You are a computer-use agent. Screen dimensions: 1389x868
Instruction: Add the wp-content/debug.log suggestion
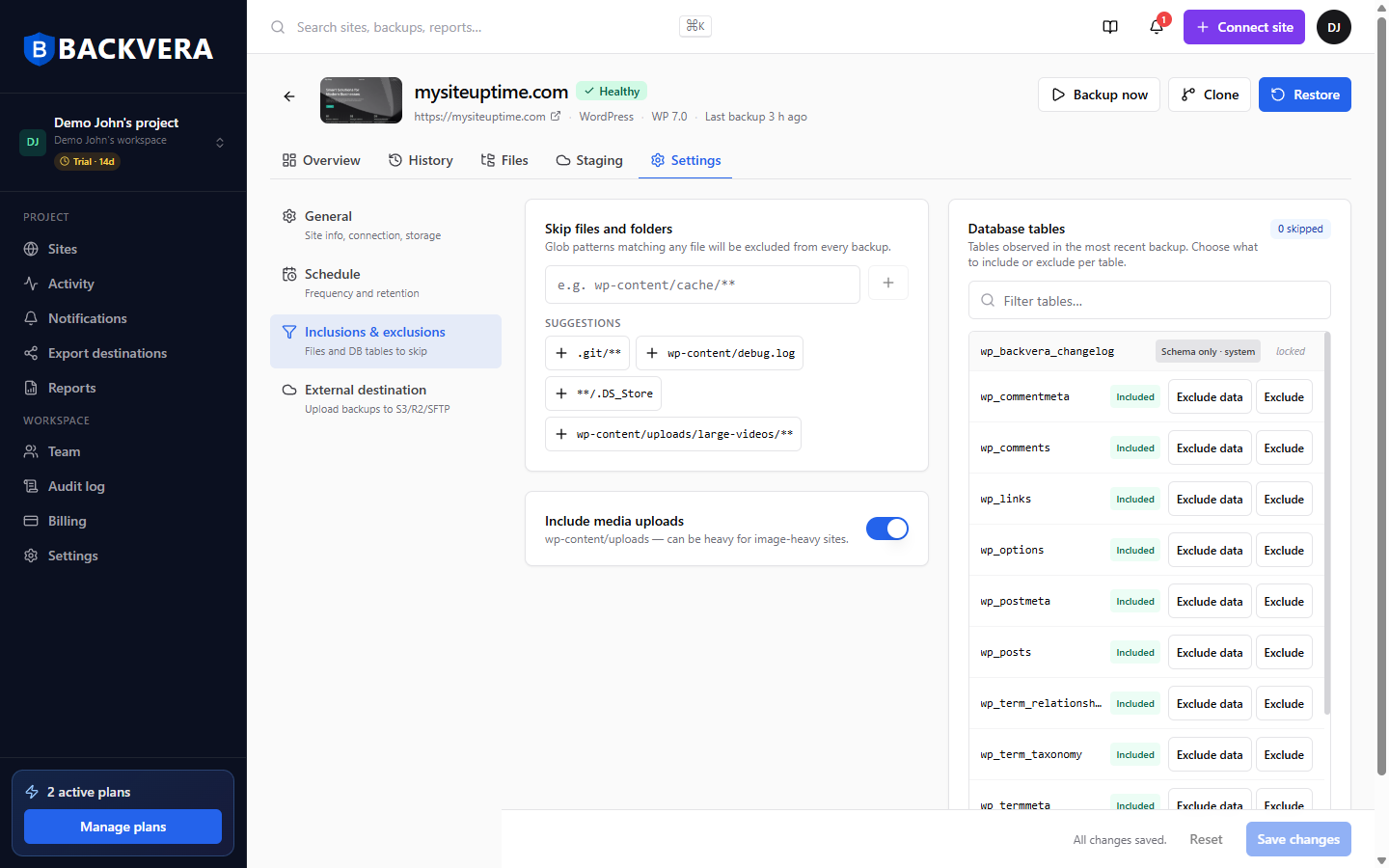[720, 353]
